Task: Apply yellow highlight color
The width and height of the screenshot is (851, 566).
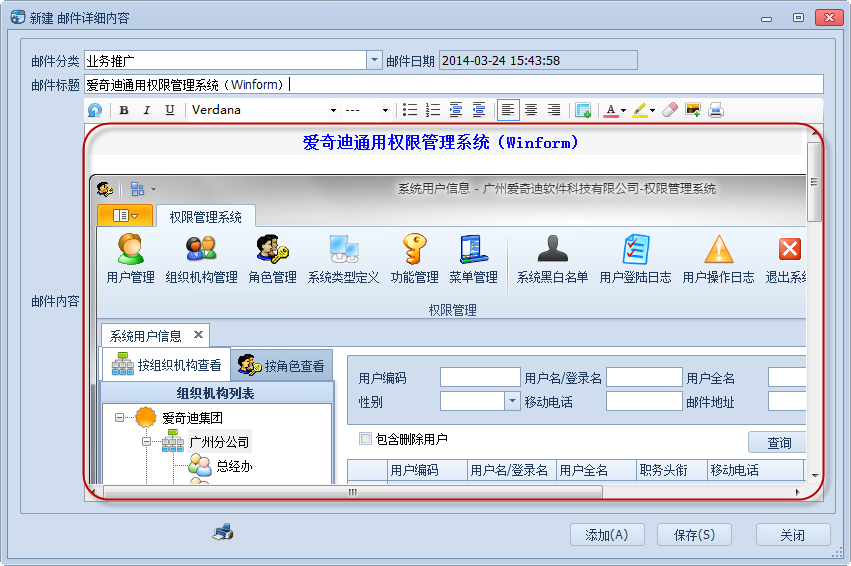Action: click(x=640, y=110)
